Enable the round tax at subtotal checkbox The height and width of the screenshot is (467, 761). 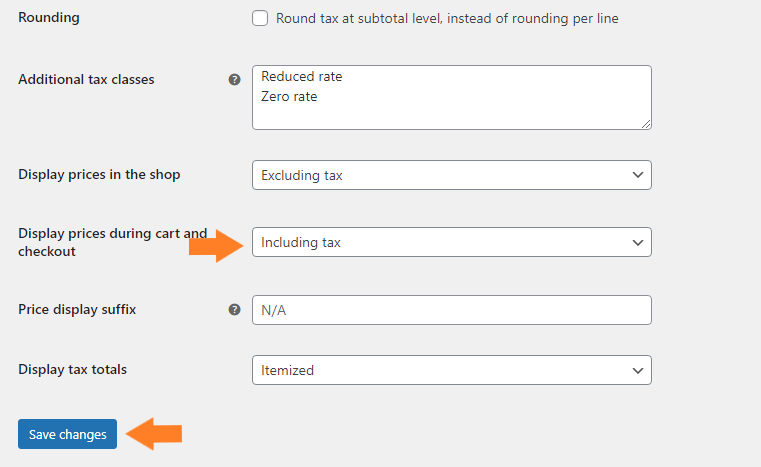coord(260,18)
